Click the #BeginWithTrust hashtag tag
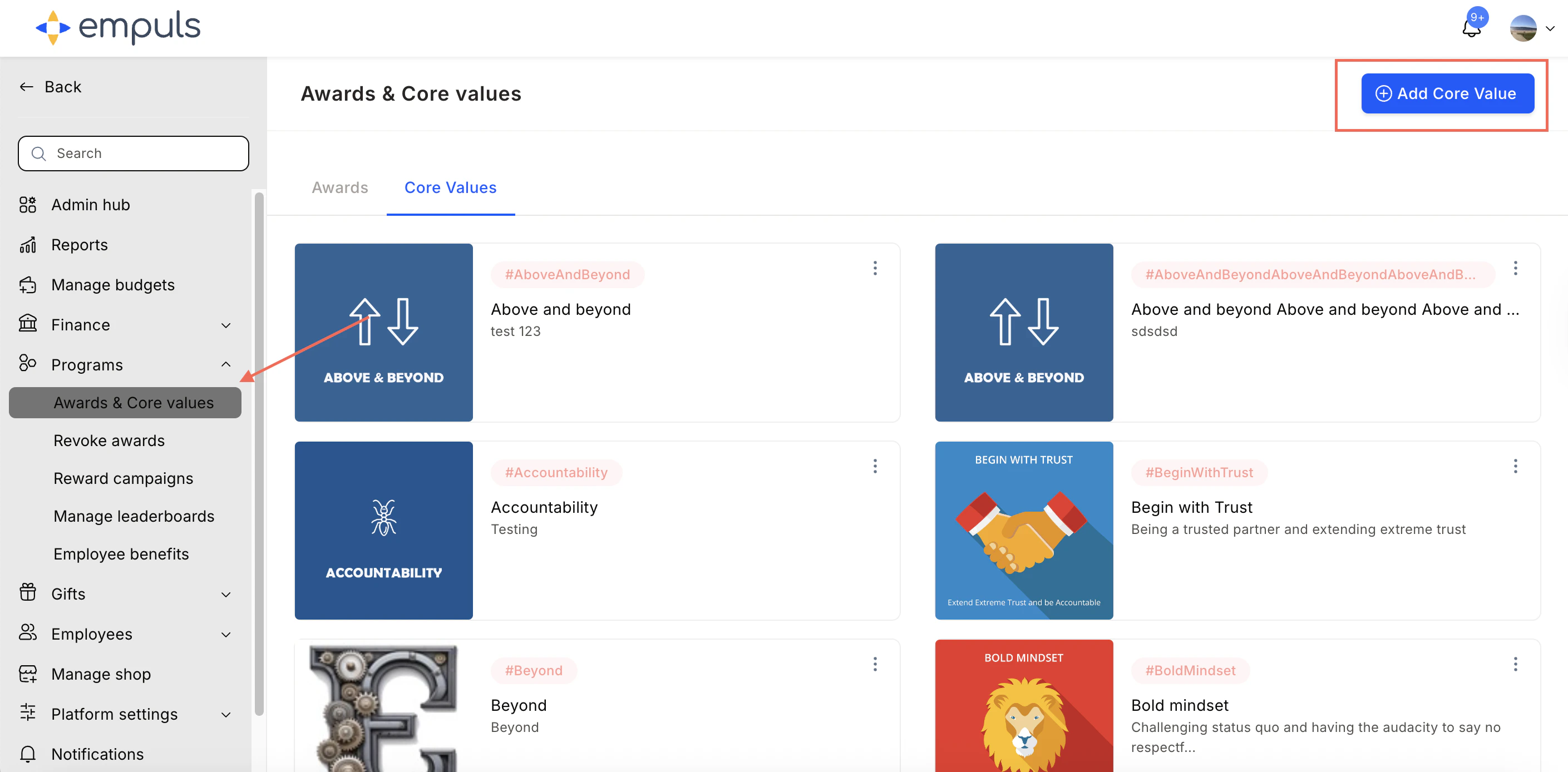 [1199, 472]
